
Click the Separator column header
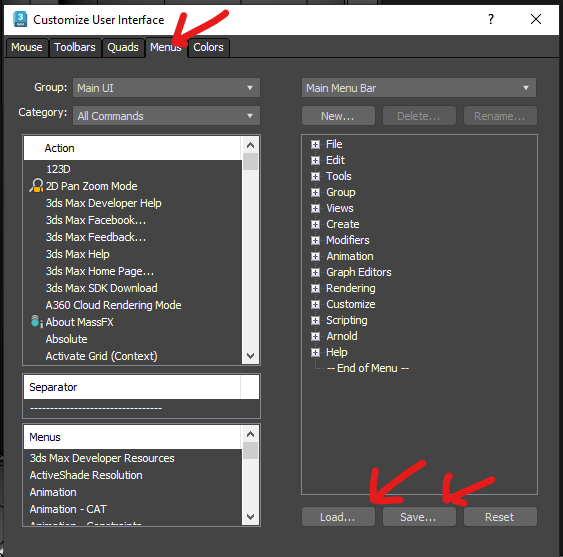pyautogui.click(x=132, y=387)
